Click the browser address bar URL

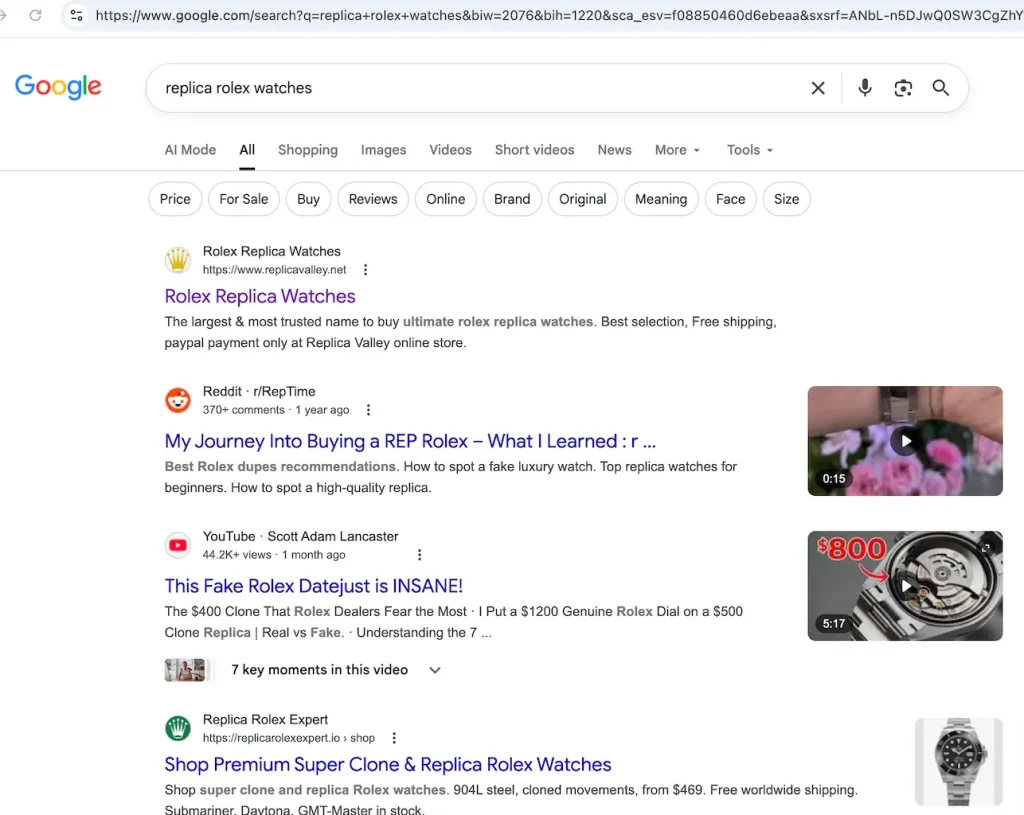pos(559,15)
